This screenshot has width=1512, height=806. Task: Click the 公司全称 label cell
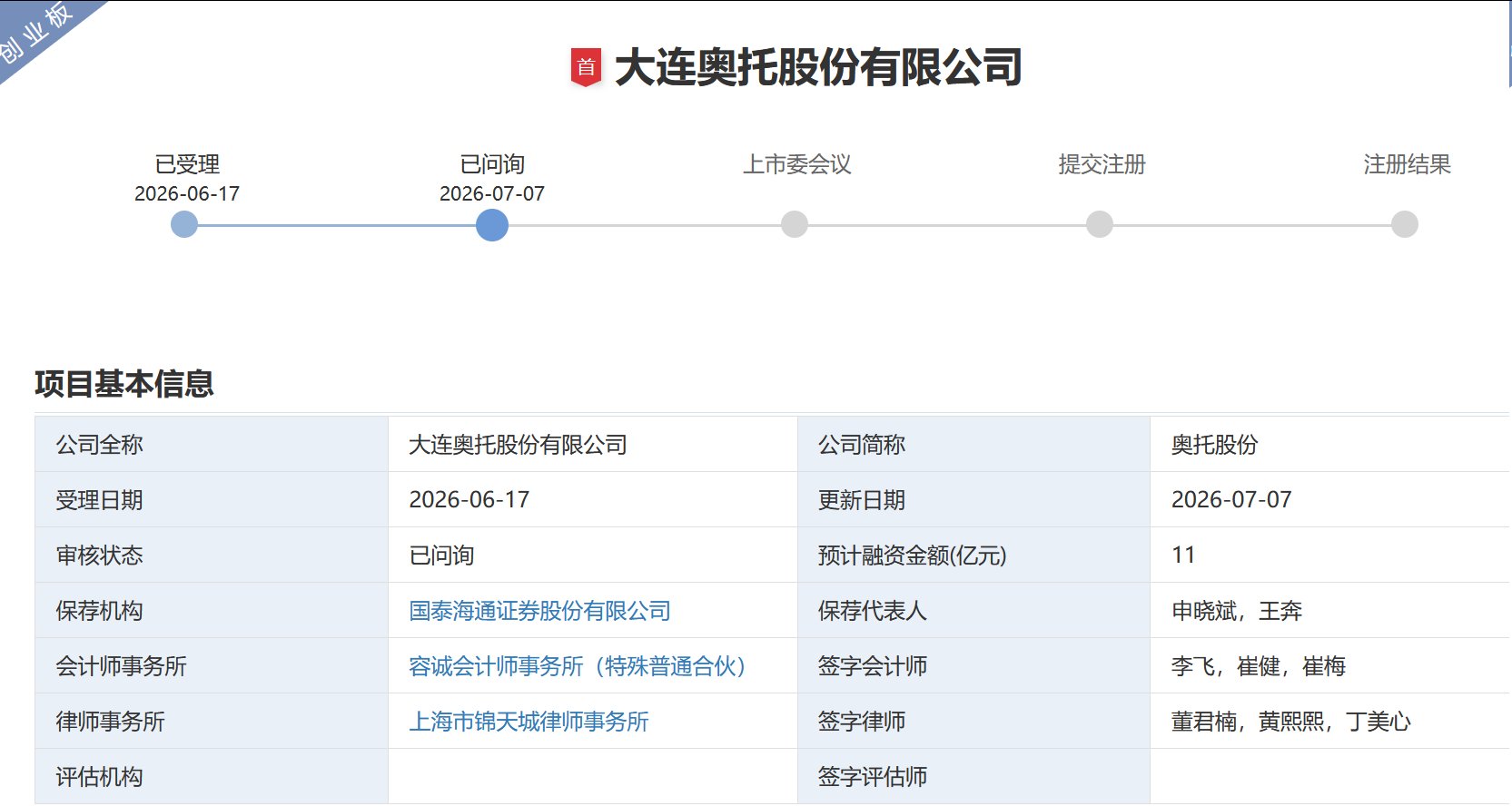(x=212, y=445)
